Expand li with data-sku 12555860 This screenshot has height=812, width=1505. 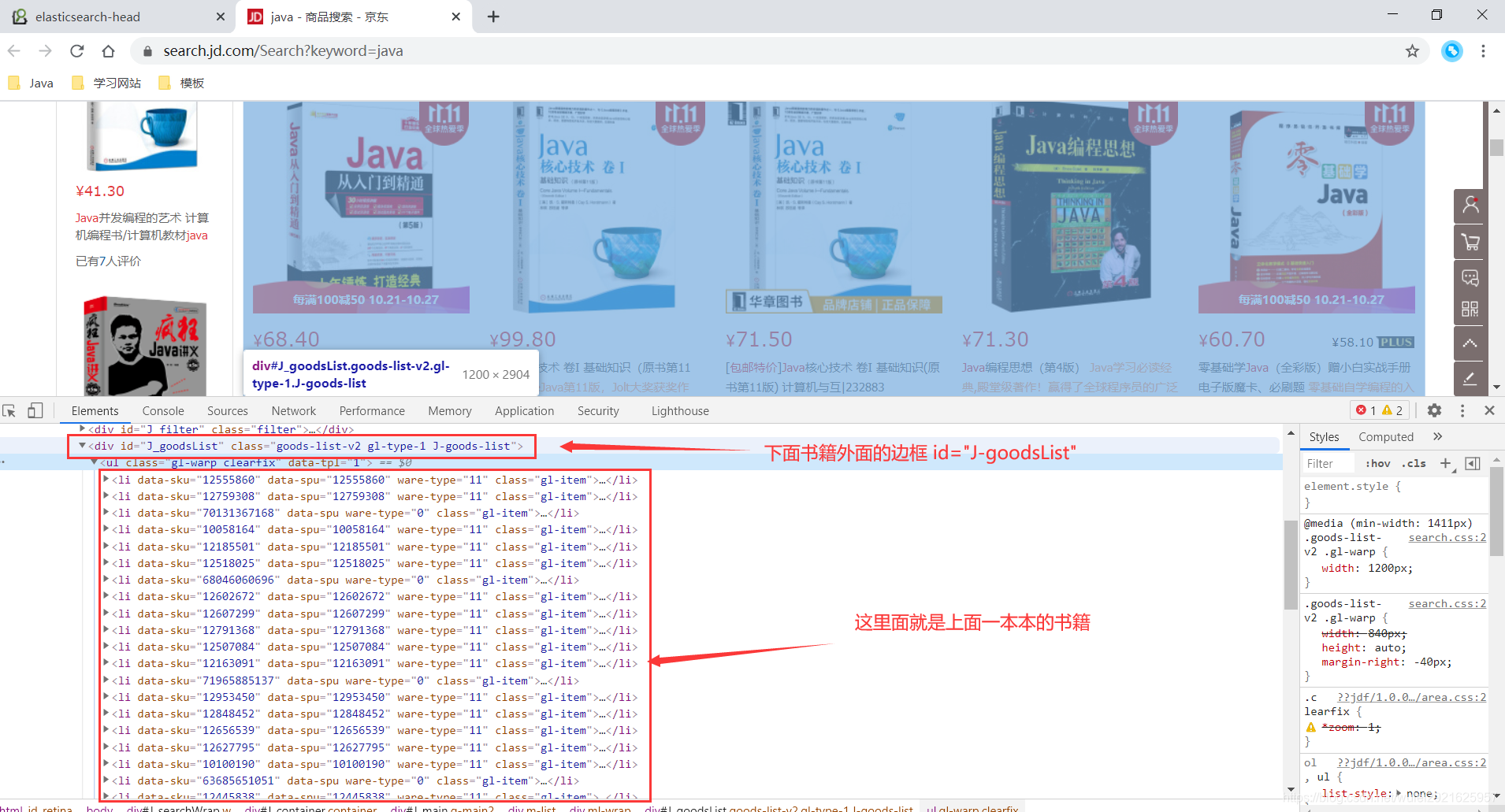(106, 479)
